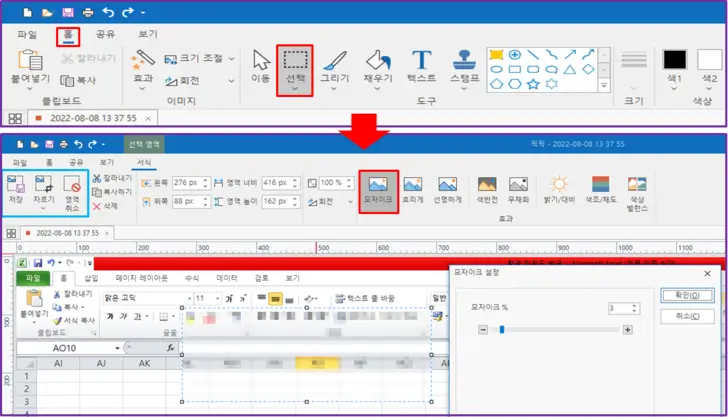728x417 pixels.
Task: Open the 데이터 tab in Excel capture
Action: coord(227,278)
